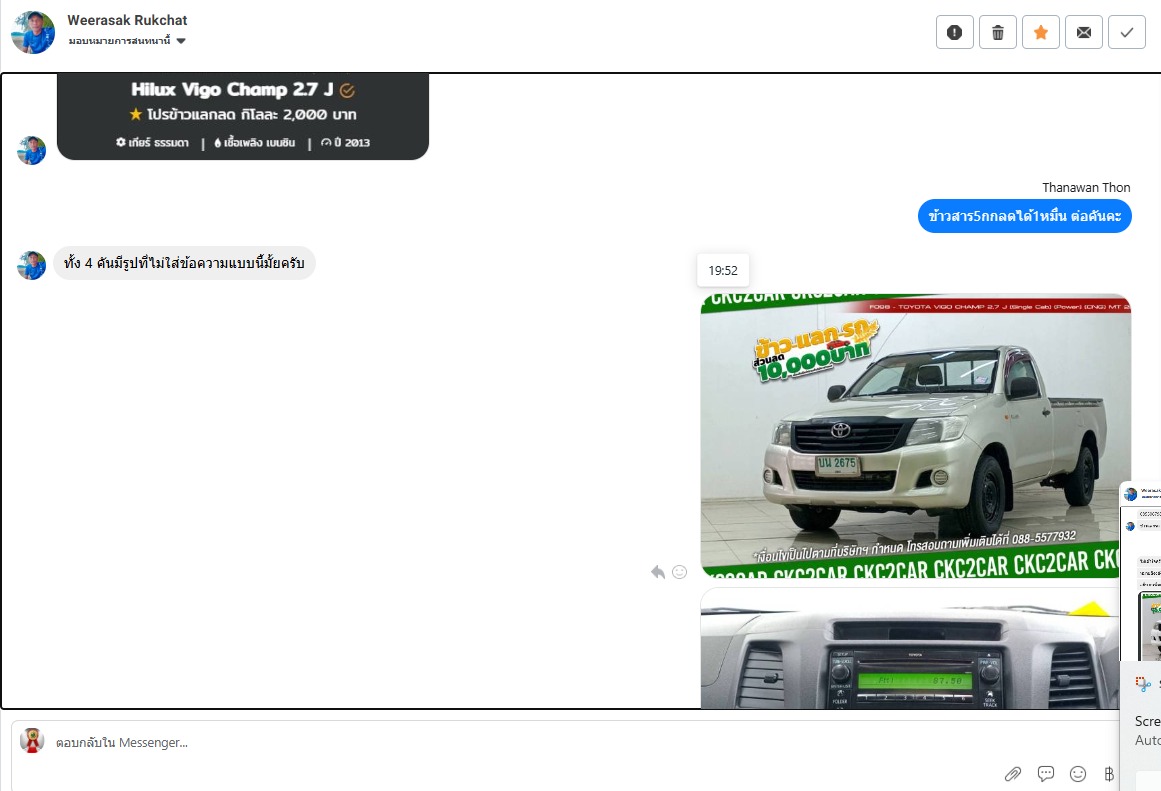Open the screenshot preview popup thumbnail
Screen dimensions: 1161x791
pos(1141,571)
